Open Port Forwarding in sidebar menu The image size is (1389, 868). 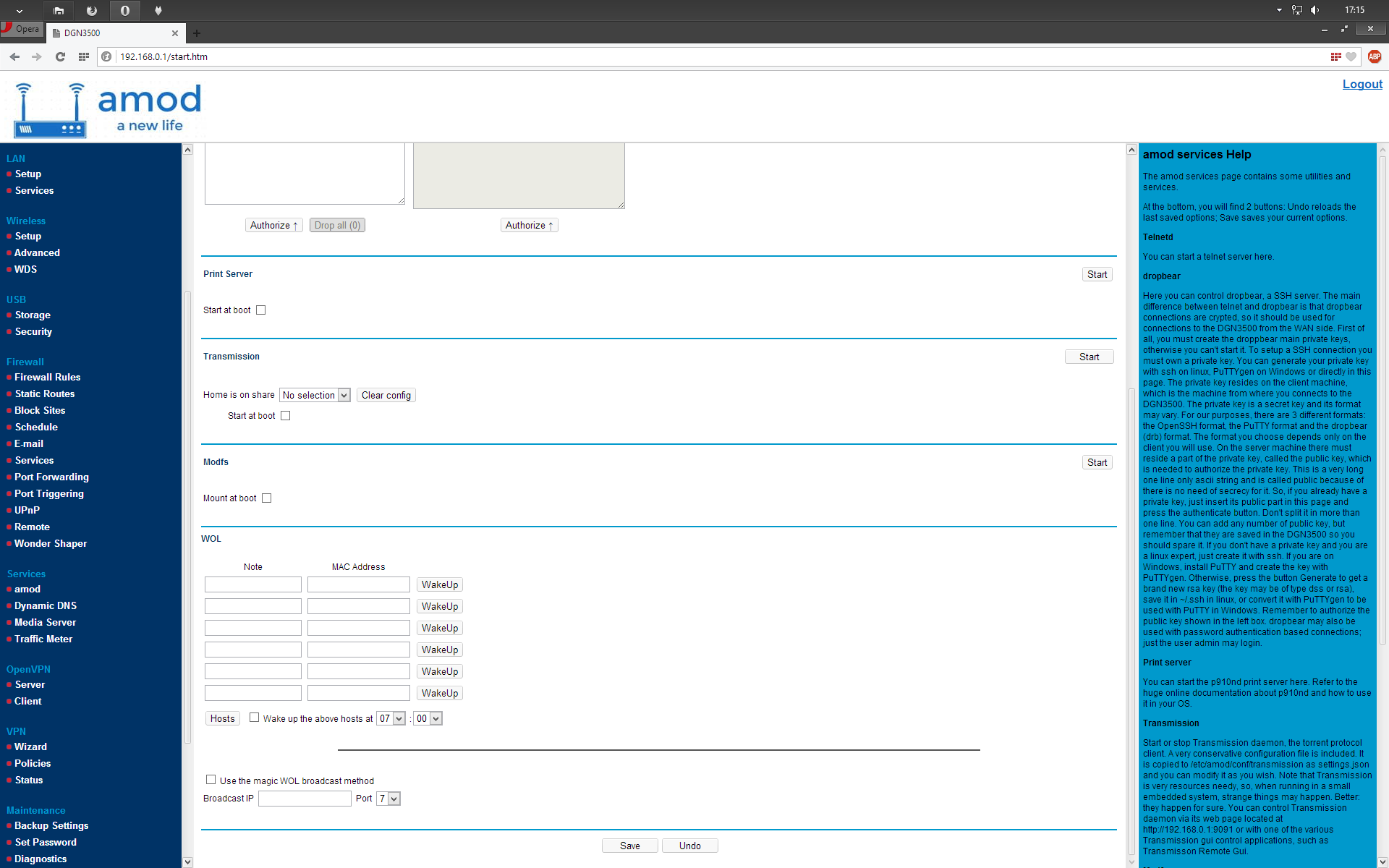(51, 477)
